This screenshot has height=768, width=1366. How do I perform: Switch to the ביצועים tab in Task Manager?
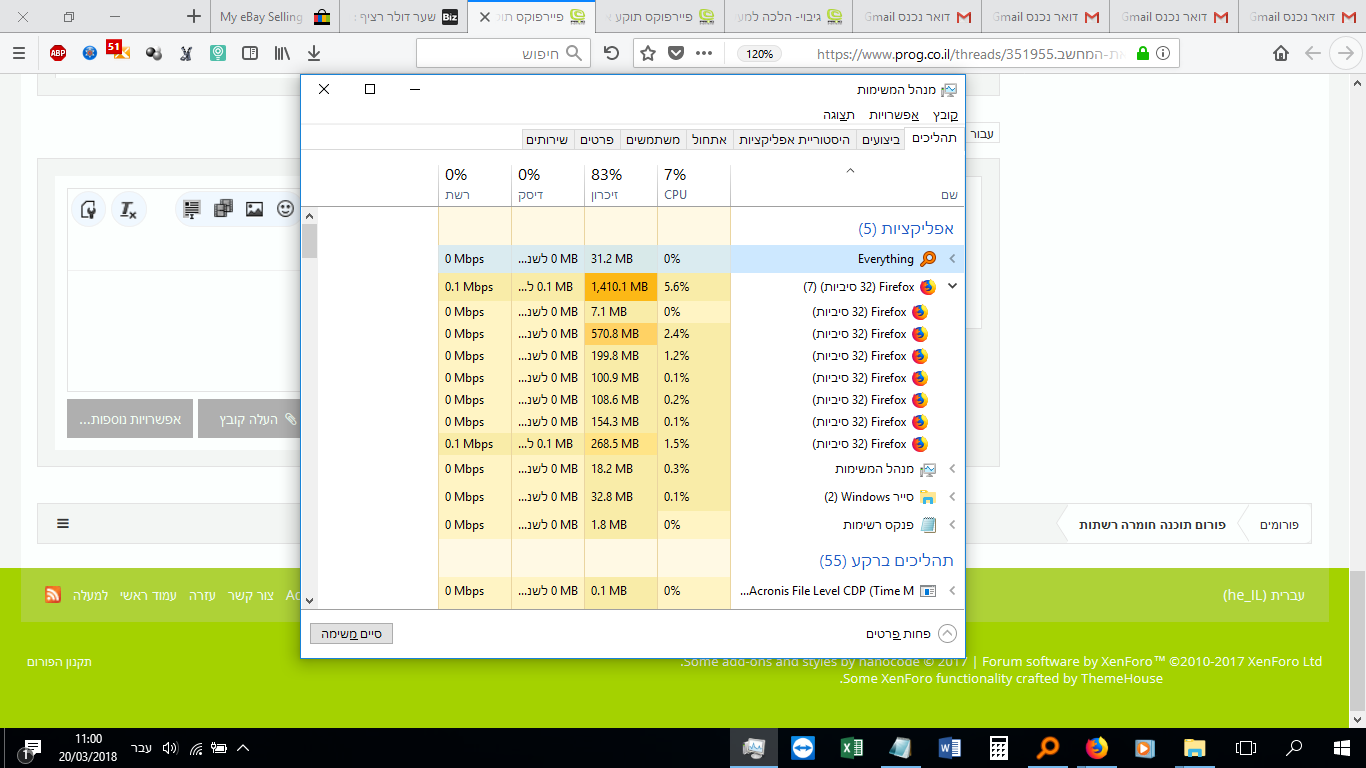(x=881, y=139)
